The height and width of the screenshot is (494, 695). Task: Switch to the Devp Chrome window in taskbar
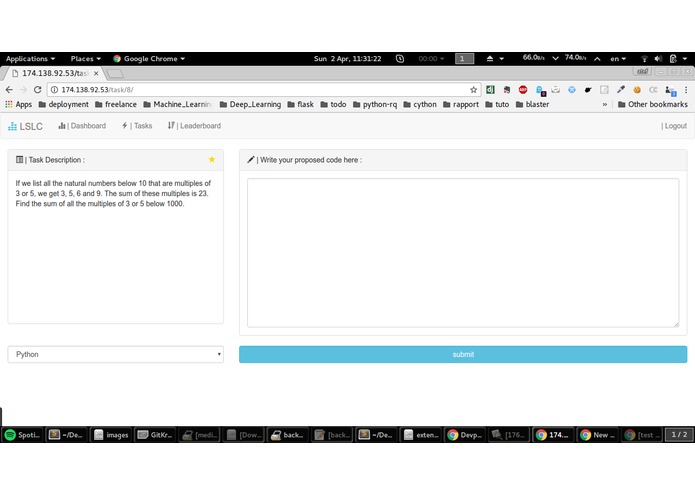465,435
